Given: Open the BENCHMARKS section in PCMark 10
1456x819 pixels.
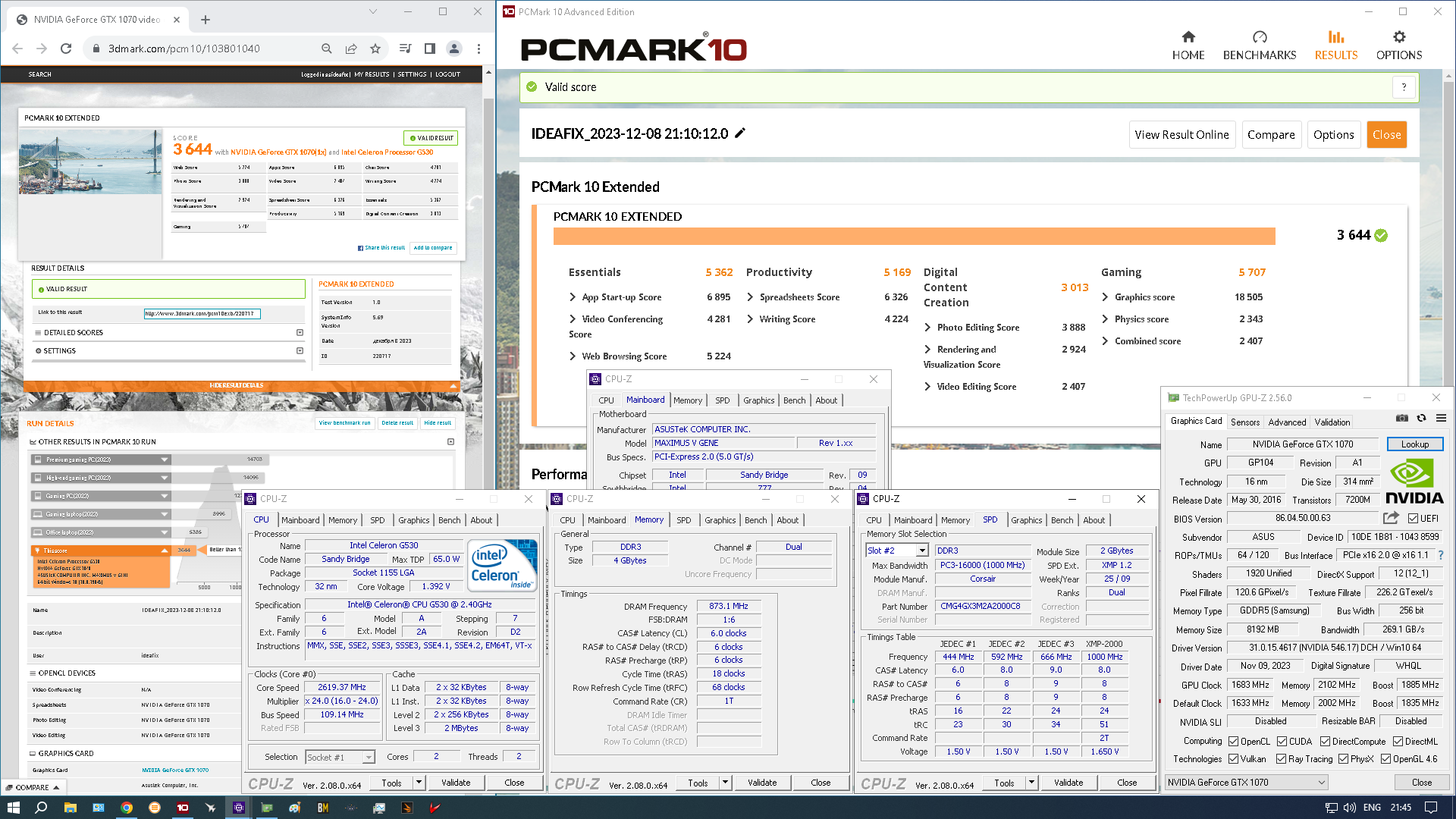Looking at the screenshot, I should tap(1260, 45).
